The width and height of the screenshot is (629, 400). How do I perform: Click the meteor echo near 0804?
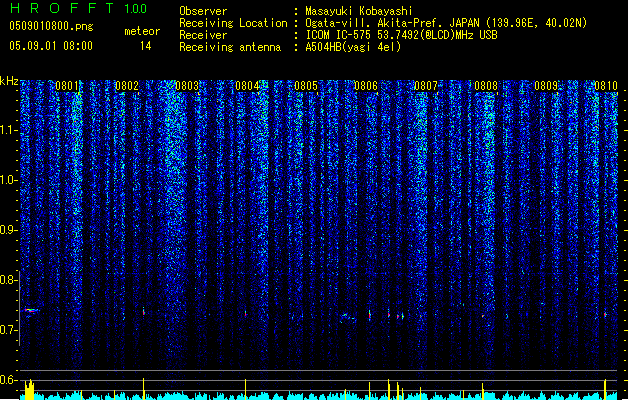pyautogui.click(x=246, y=314)
